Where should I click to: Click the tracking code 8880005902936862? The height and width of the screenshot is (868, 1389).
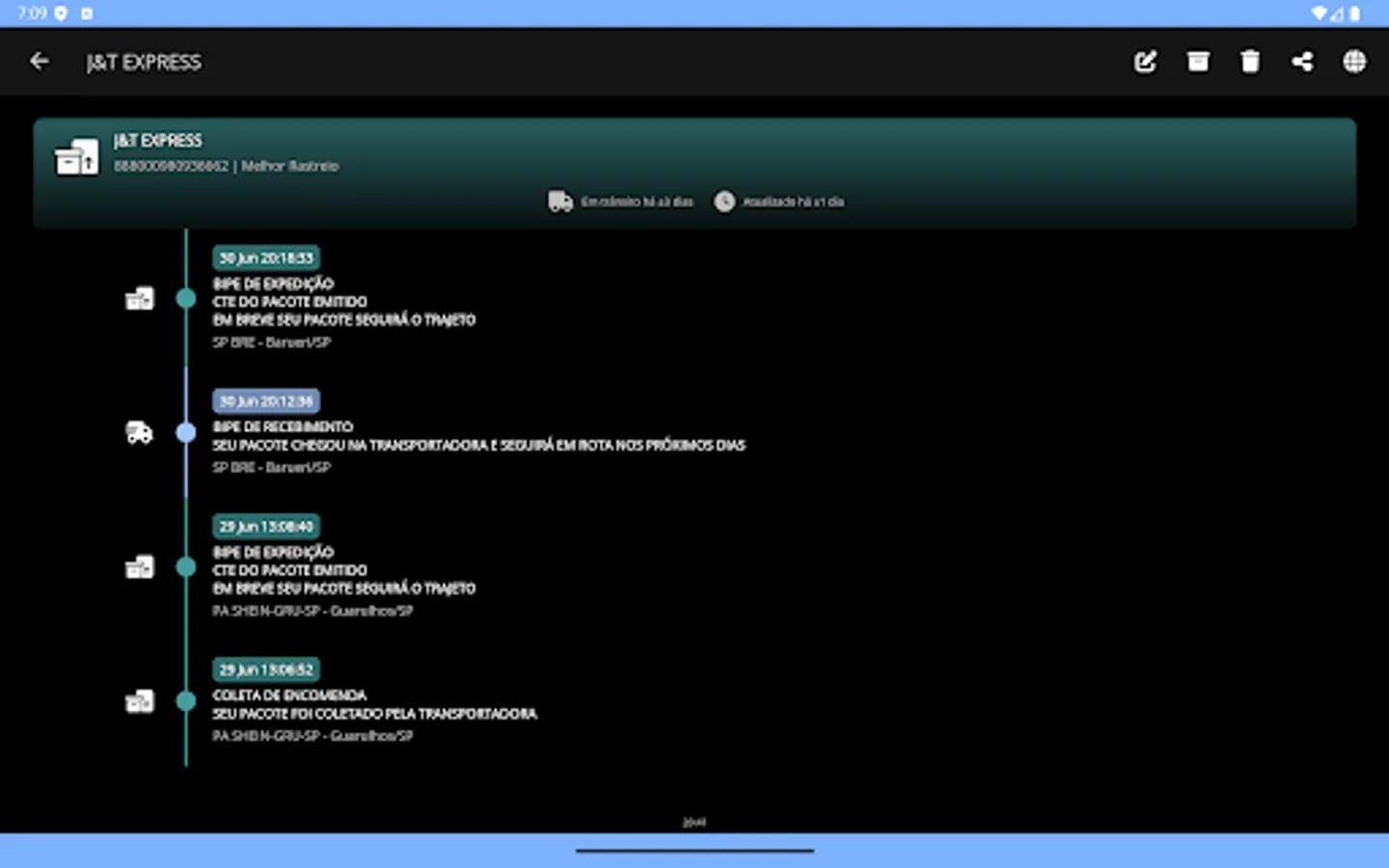point(172,166)
